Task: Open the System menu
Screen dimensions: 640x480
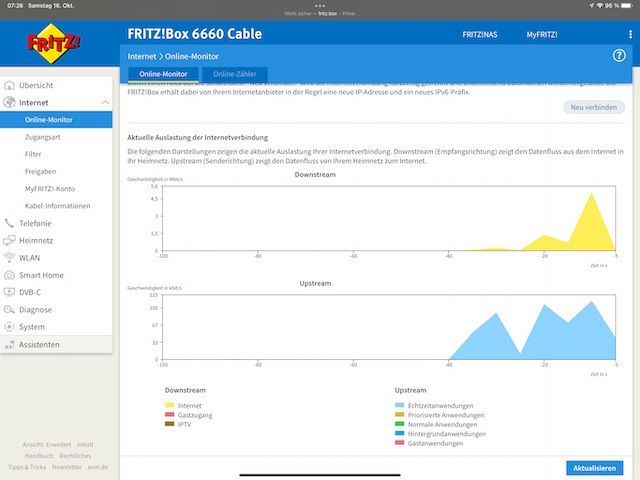Action: [32, 327]
